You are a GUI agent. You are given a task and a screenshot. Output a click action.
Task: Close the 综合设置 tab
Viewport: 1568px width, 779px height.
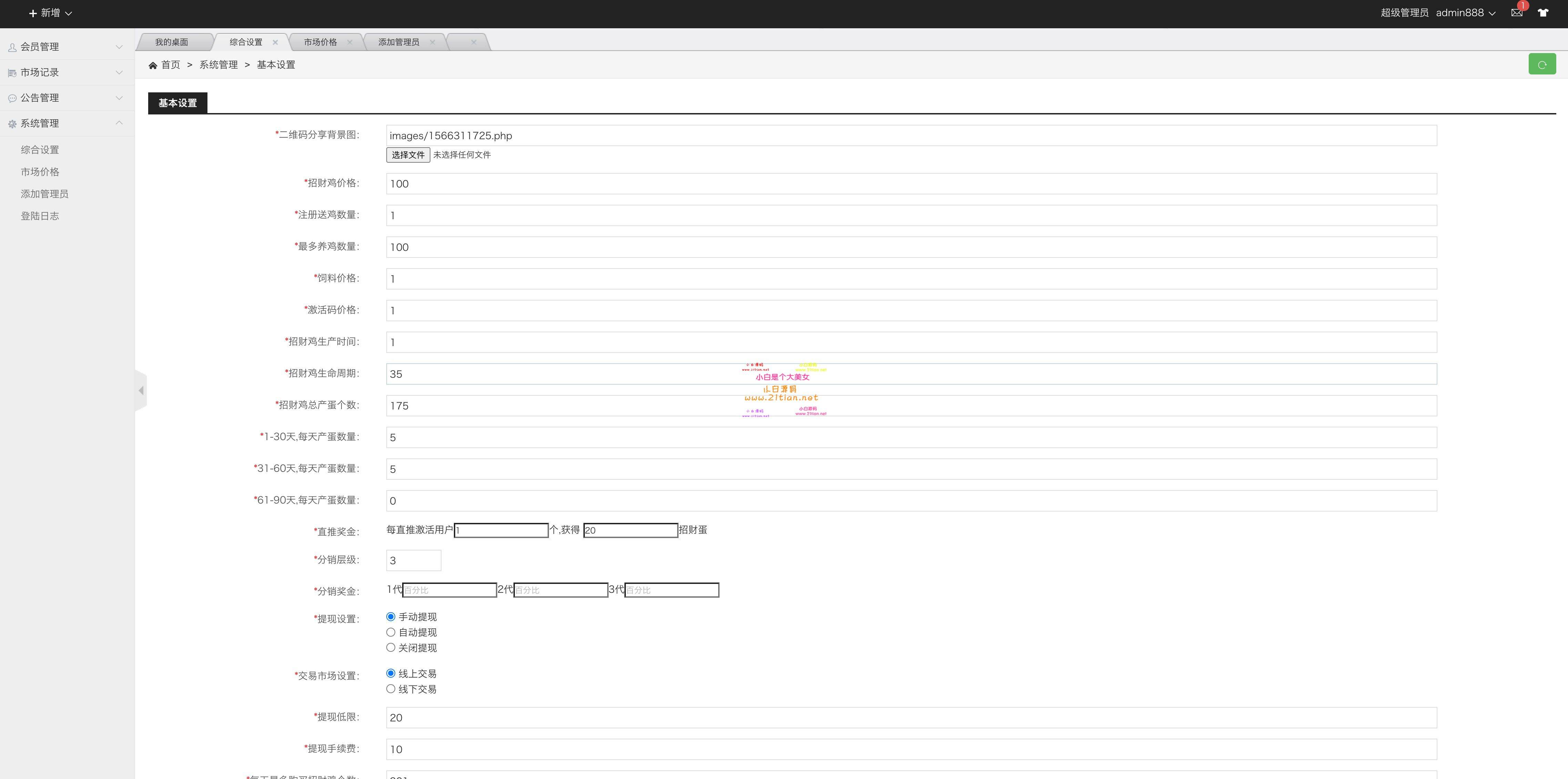pos(275,42)
